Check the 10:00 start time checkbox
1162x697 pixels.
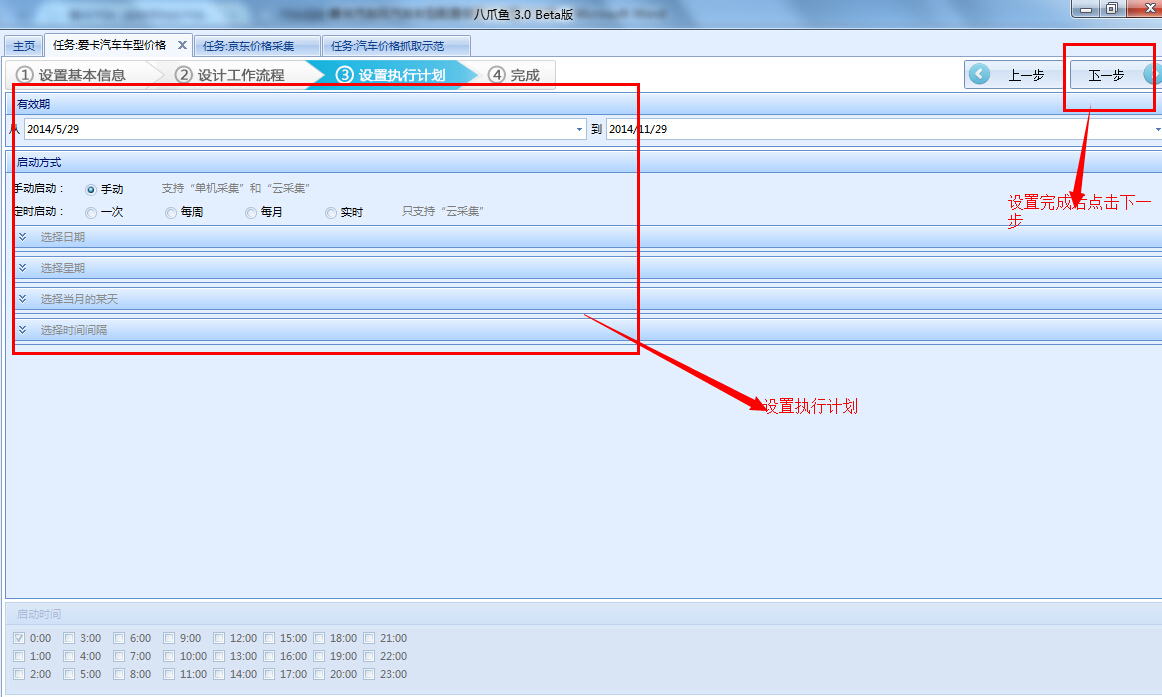(x=169, y=656)
